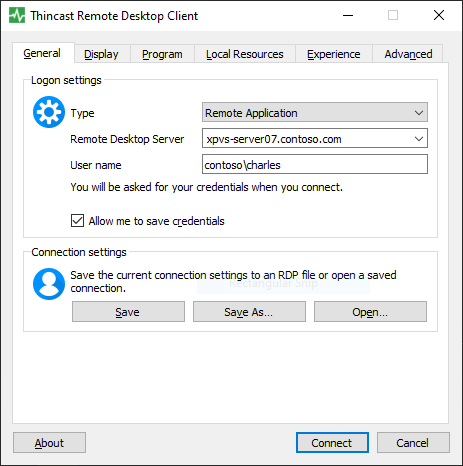Click the blue gear Logon settings icon
The width and height of the screenshot is (463, 466).
click(x=49, y=112)
